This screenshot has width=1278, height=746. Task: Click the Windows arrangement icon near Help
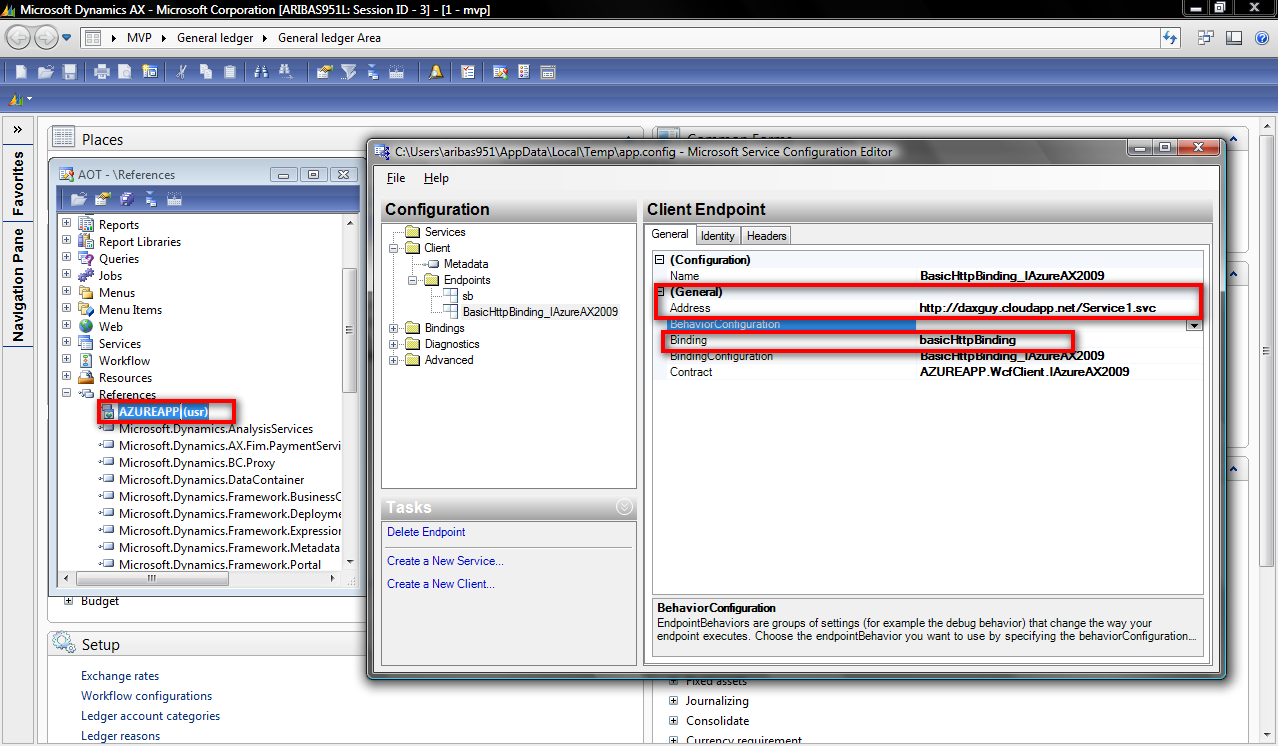point(1207,38)
